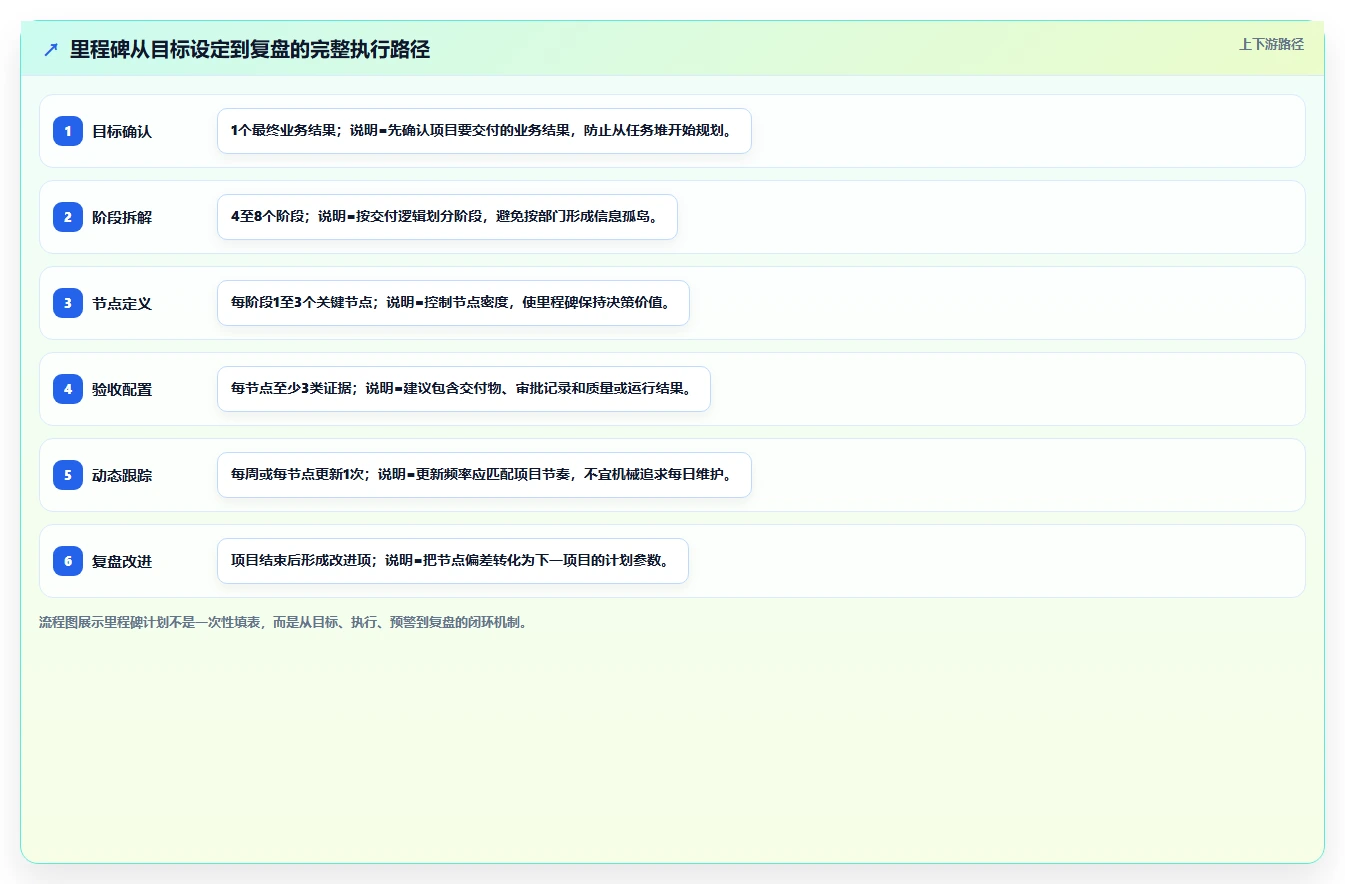1345x884 pixels.
Task: Click the description box starting 每节点至少3类证据
Action: (463, 389)
